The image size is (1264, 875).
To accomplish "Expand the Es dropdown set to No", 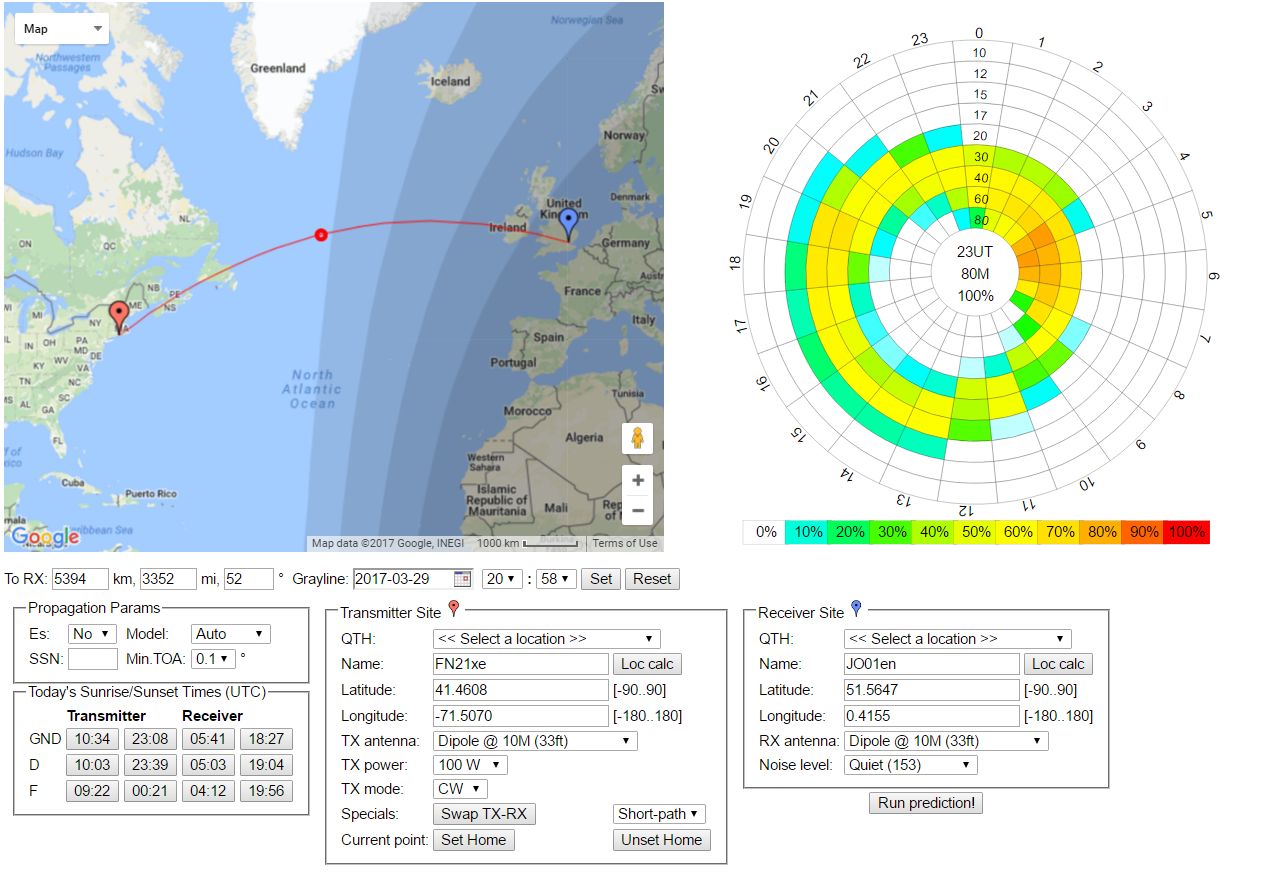I will click(92, 634).
